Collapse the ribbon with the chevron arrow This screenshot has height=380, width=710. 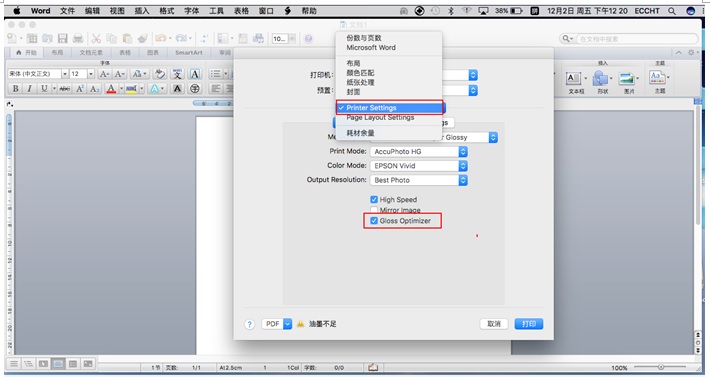(x=679, y=53)
